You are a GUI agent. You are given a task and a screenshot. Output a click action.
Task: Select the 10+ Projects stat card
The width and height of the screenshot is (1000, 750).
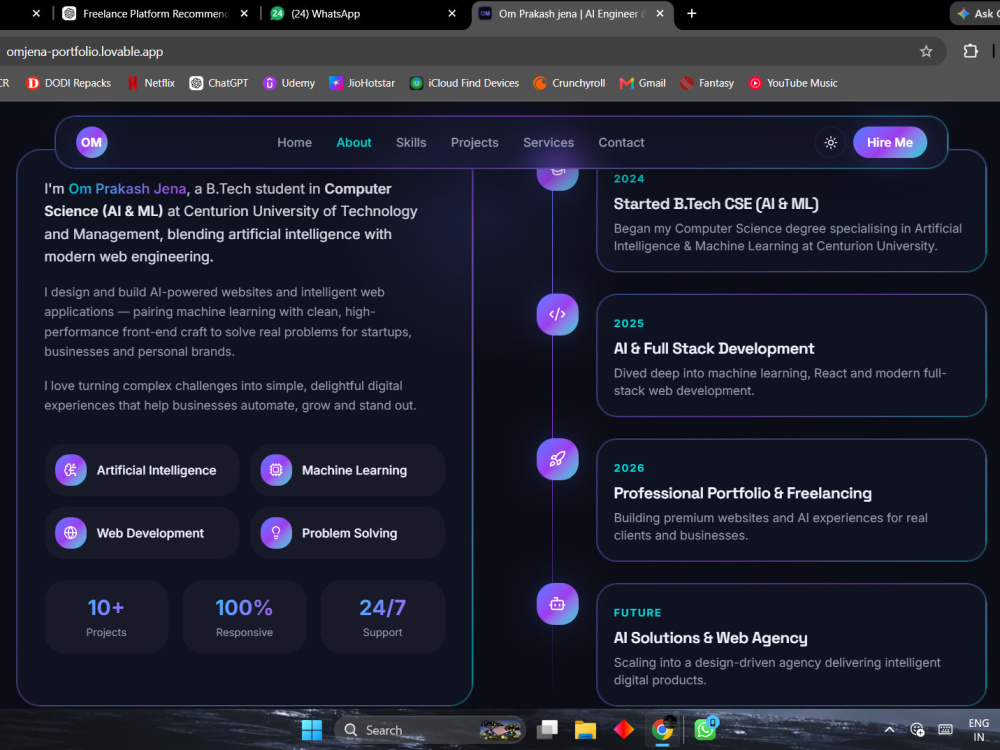tap(107, 617)
